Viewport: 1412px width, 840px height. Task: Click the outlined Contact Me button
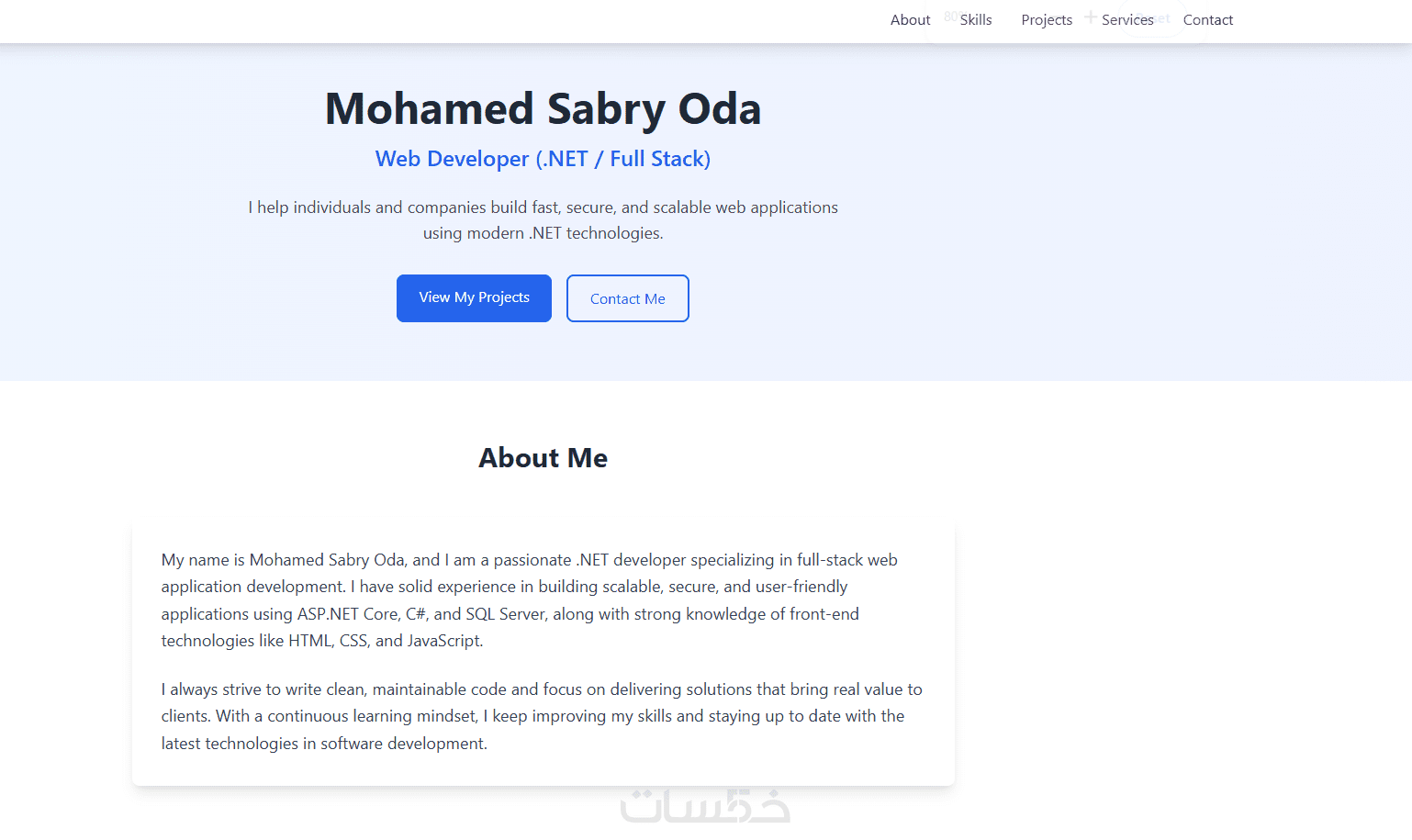point(628,298)
